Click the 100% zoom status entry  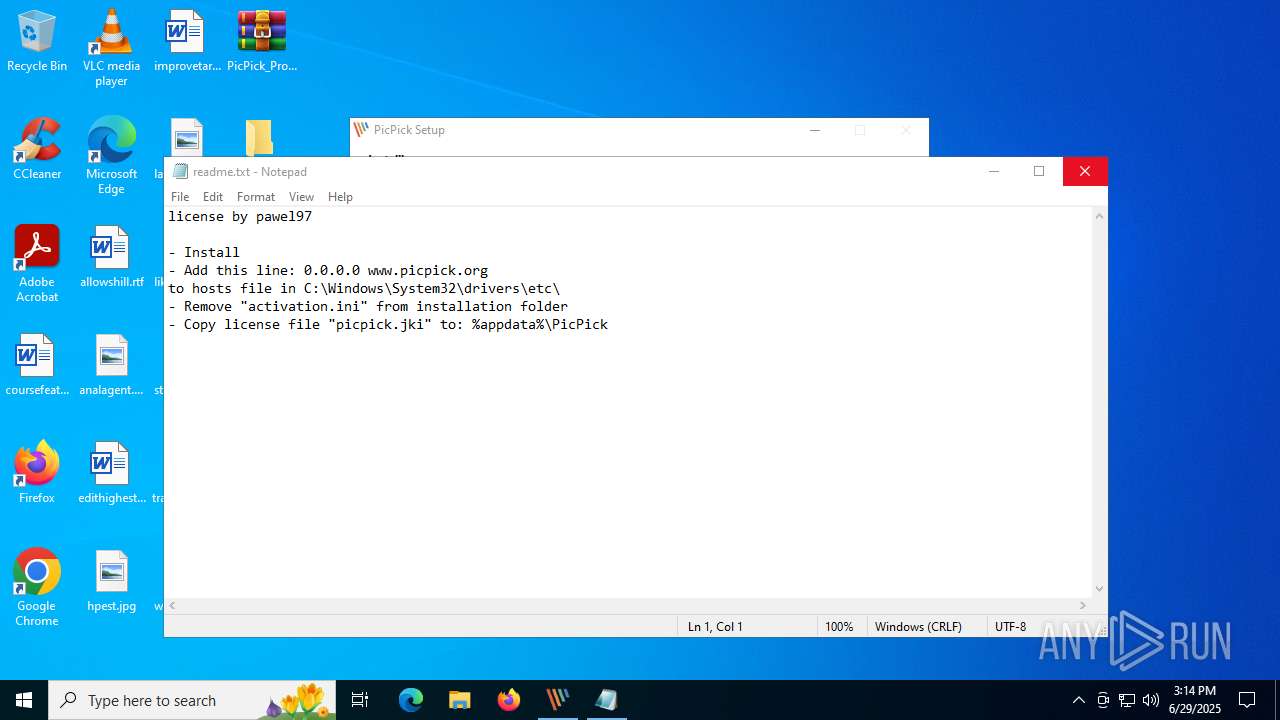pos(839,626)
